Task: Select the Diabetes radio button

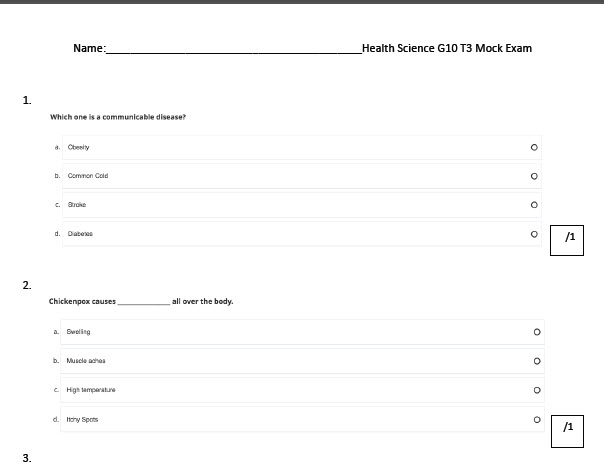Action: [x=535, y=235]
